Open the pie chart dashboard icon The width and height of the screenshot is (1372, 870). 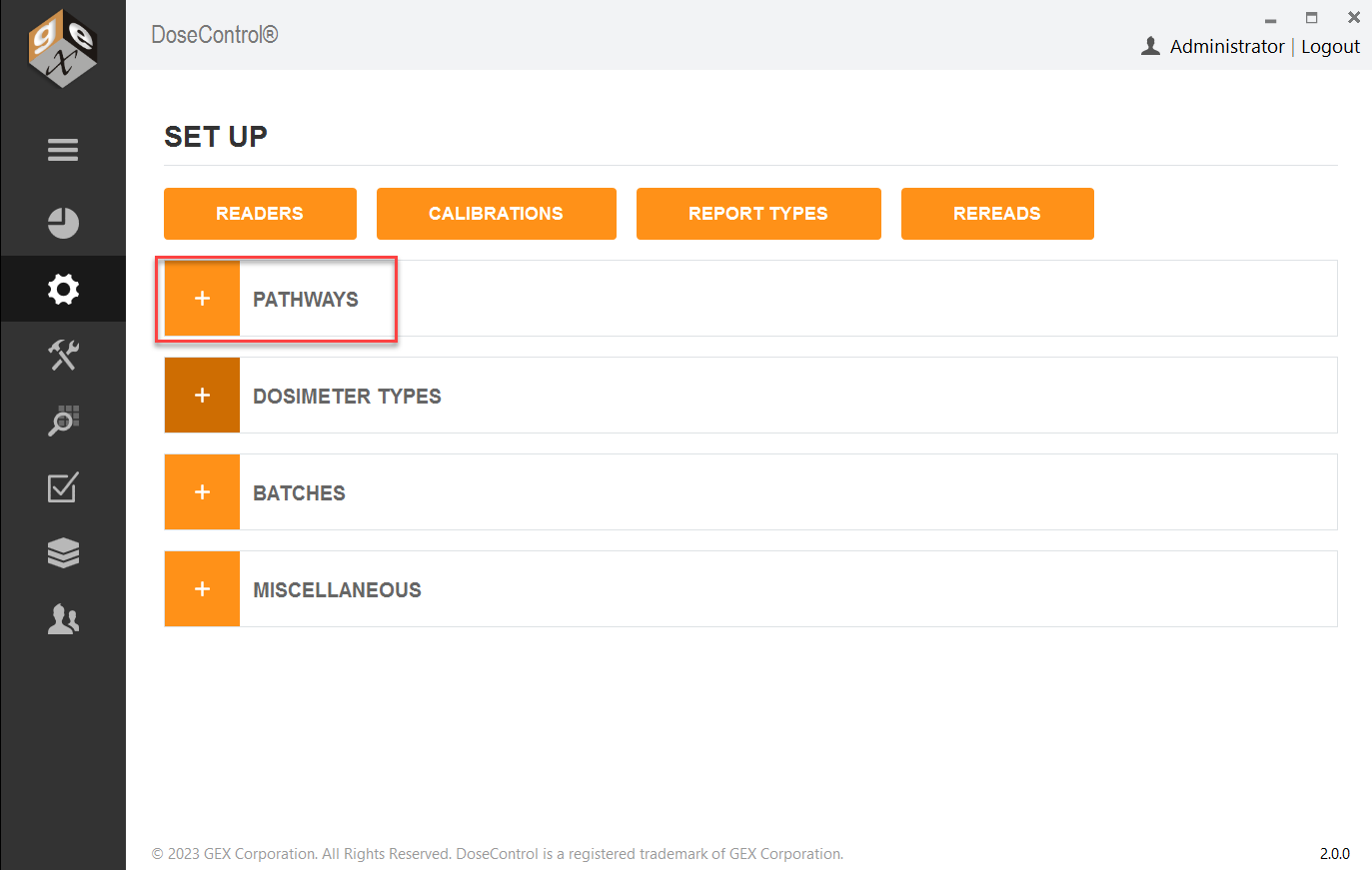click(x=63, y=223)
